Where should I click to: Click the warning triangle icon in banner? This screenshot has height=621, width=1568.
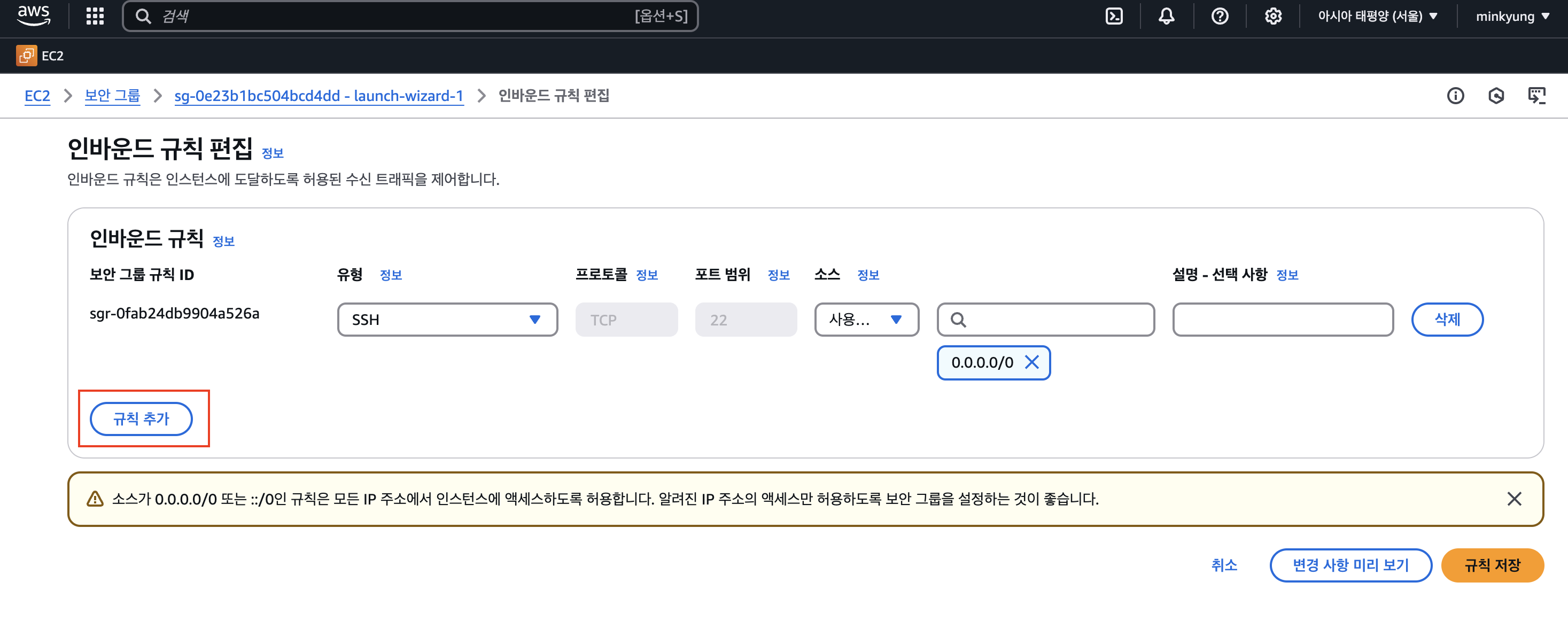(95, 499)
